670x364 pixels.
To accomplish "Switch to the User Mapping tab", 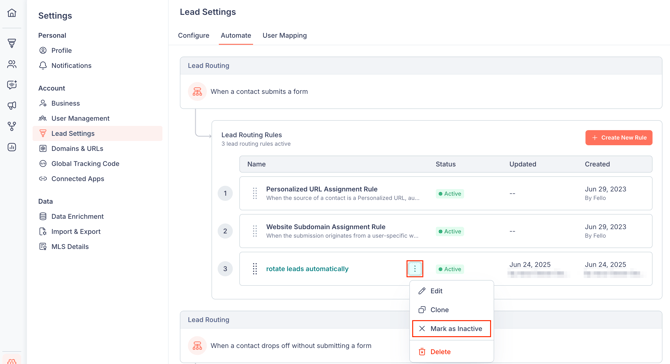I will (x=285, y=35).
